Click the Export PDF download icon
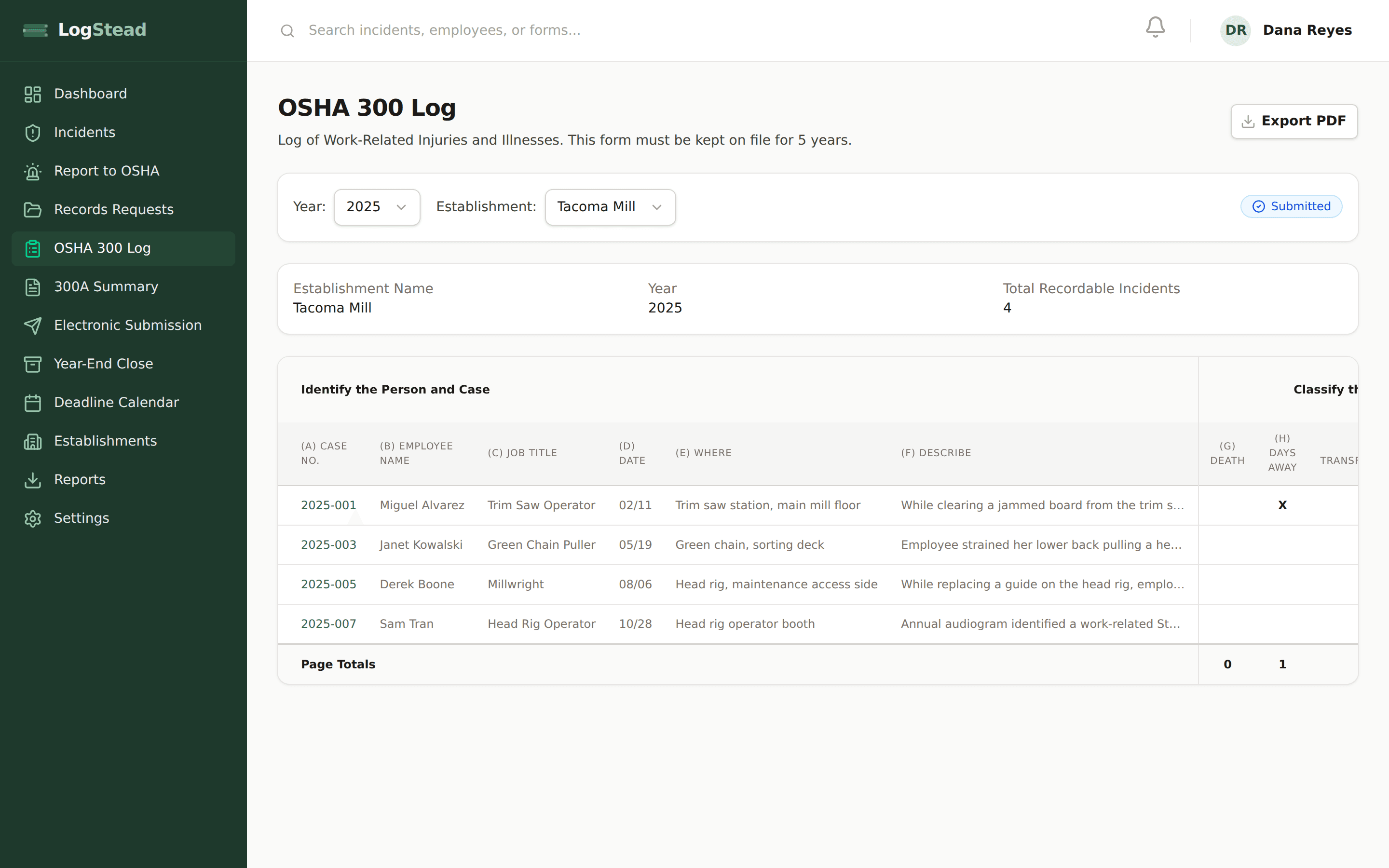1389x868 pixels. [1248, 121]
